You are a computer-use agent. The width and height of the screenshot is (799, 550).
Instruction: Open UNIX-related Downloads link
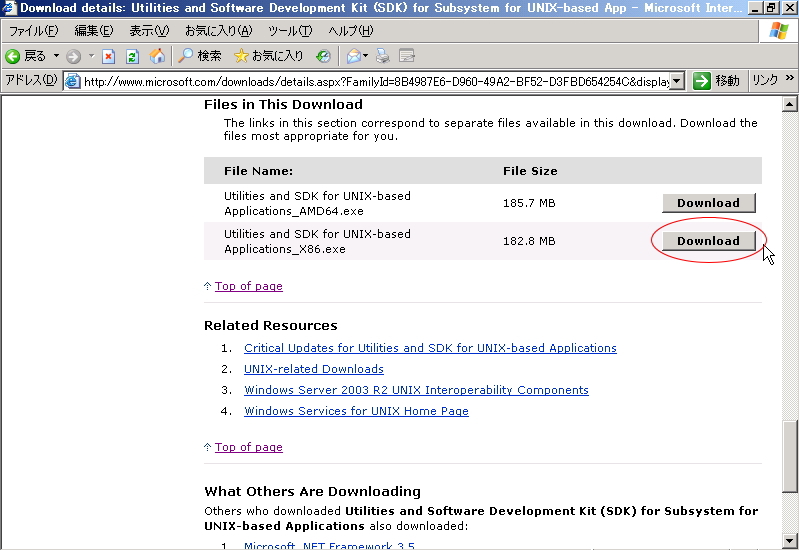pos(314,369)
